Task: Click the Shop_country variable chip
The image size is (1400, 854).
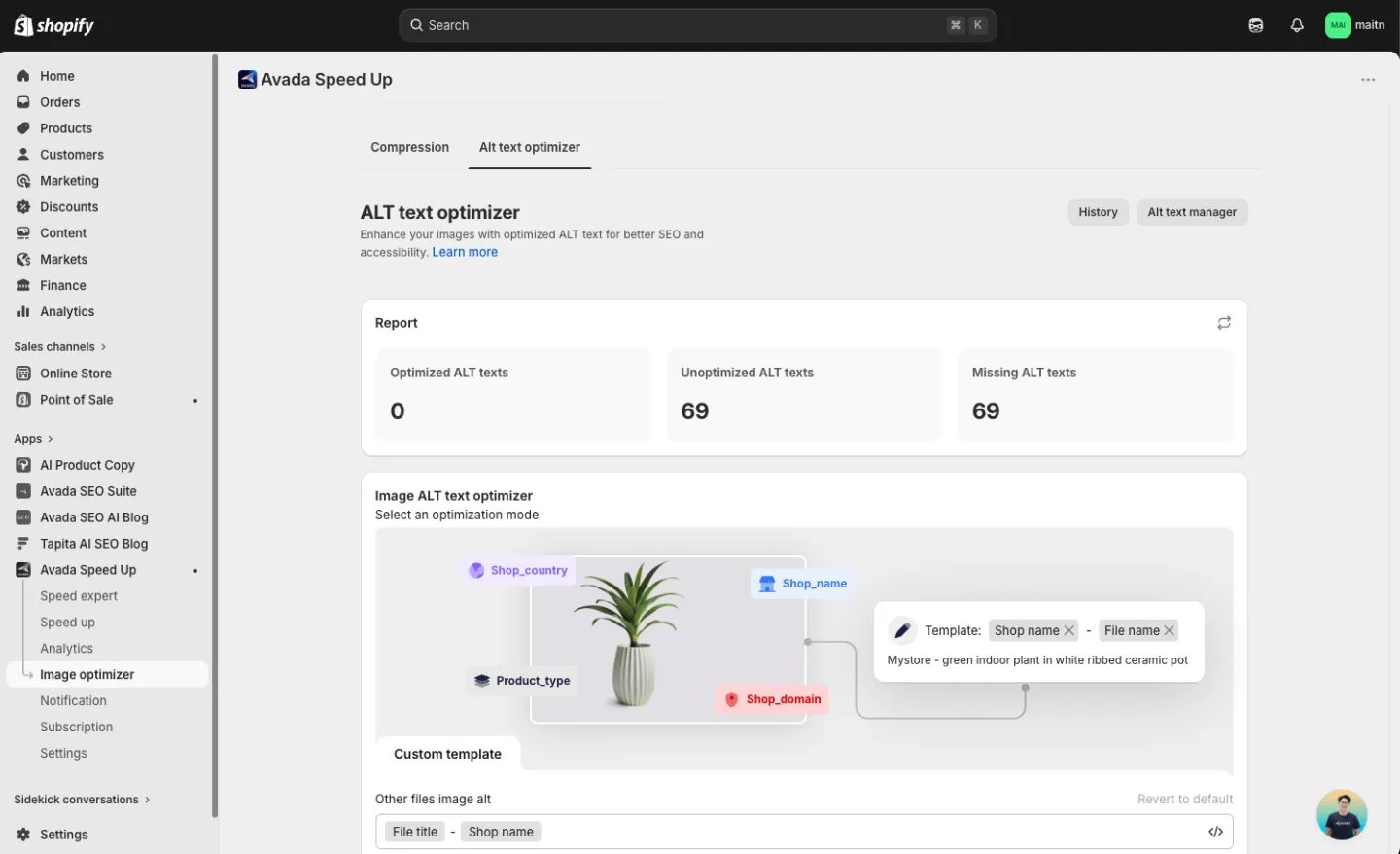Action: click(519, 570)
